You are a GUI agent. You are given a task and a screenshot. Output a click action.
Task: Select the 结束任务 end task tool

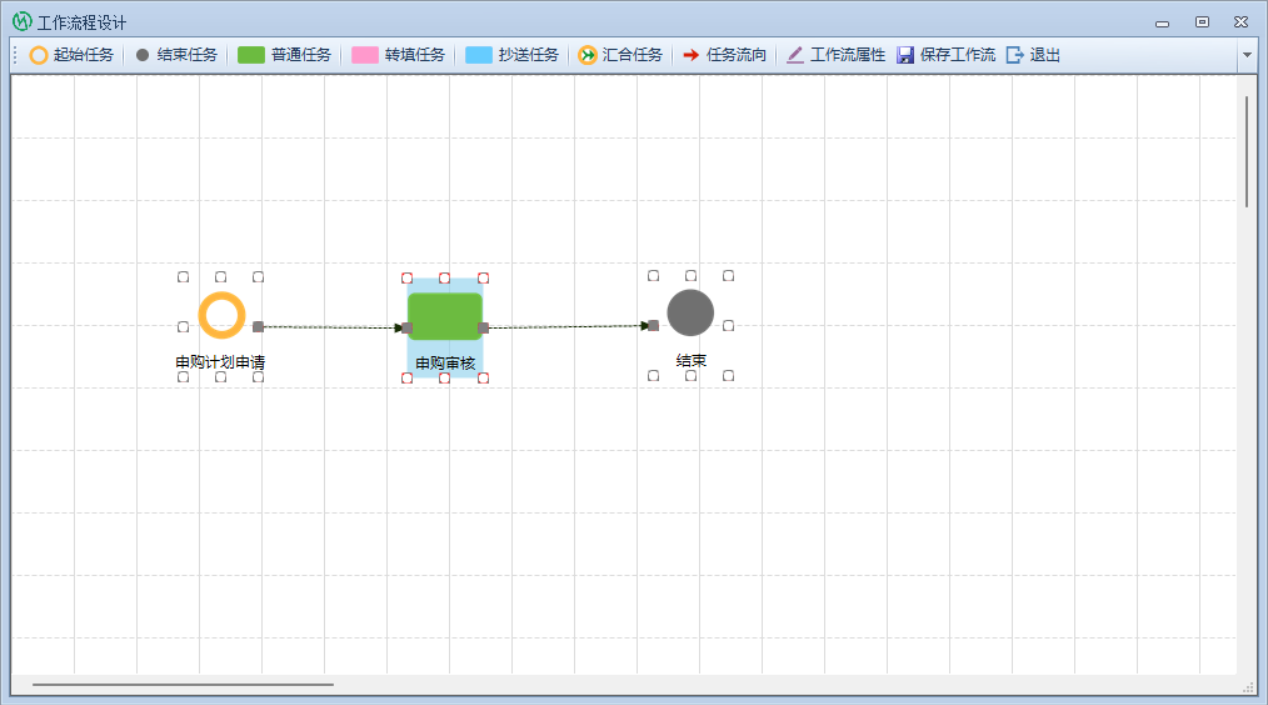coord(176,55)
